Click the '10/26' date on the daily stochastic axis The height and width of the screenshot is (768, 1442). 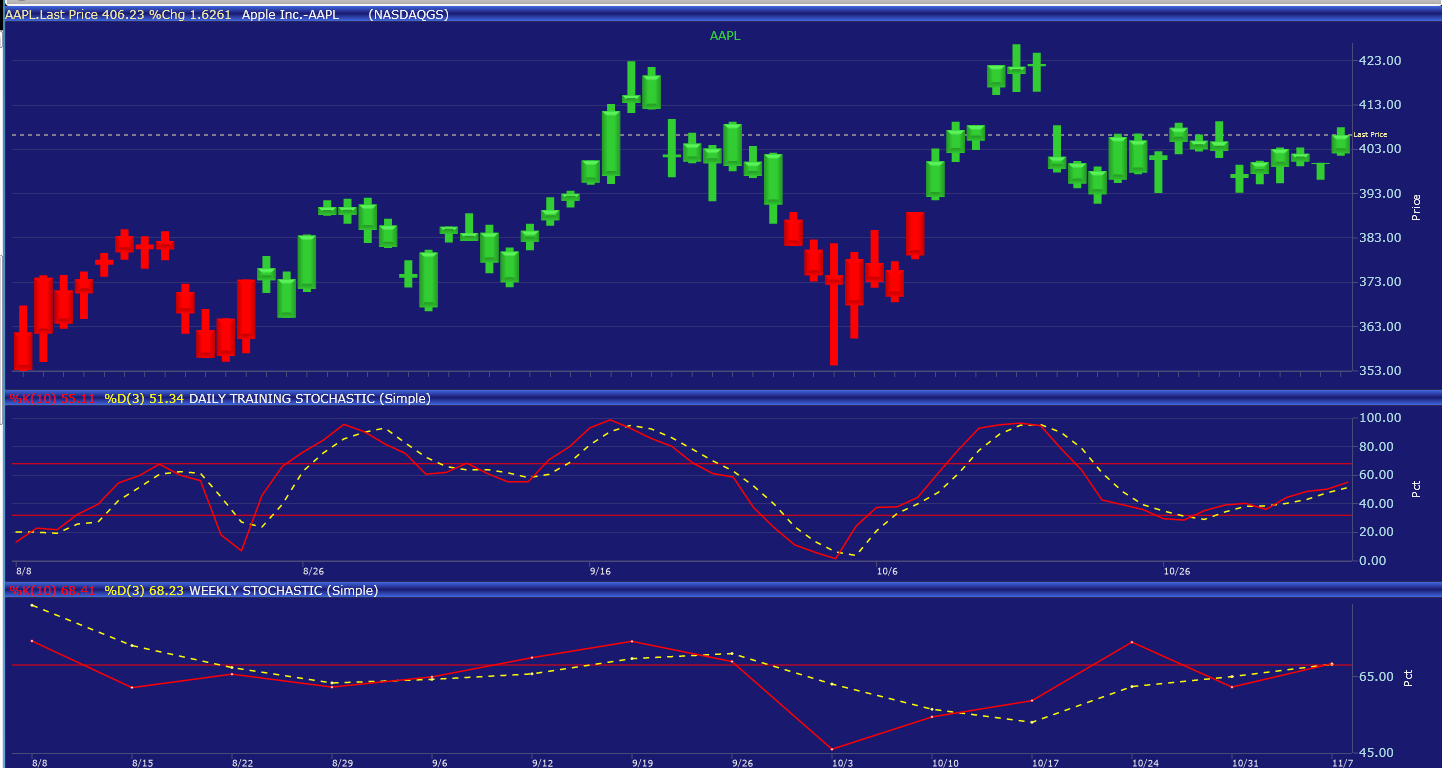(1177, 571)
